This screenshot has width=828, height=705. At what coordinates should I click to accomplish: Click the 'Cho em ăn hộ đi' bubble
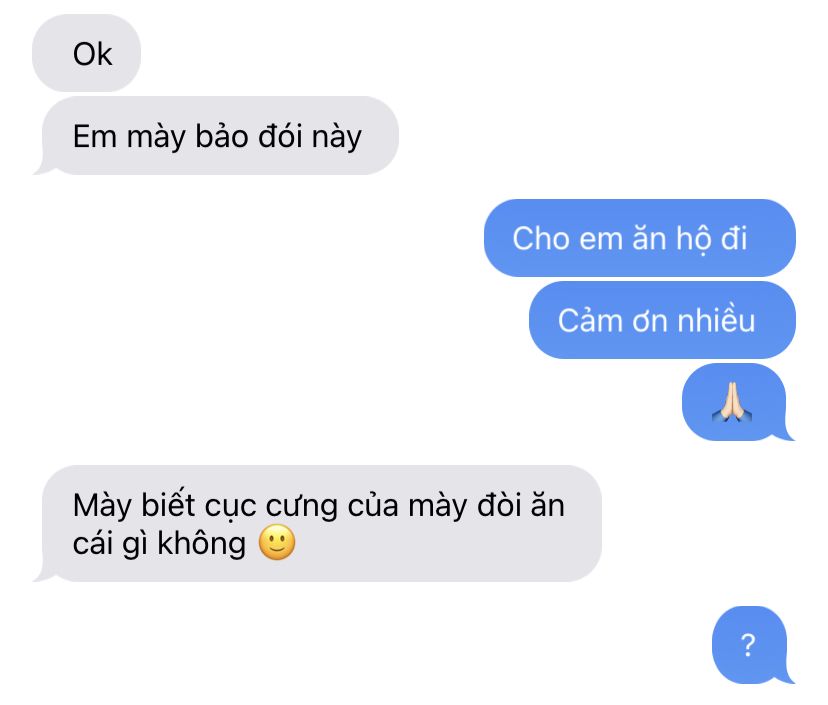pos(639,238)
